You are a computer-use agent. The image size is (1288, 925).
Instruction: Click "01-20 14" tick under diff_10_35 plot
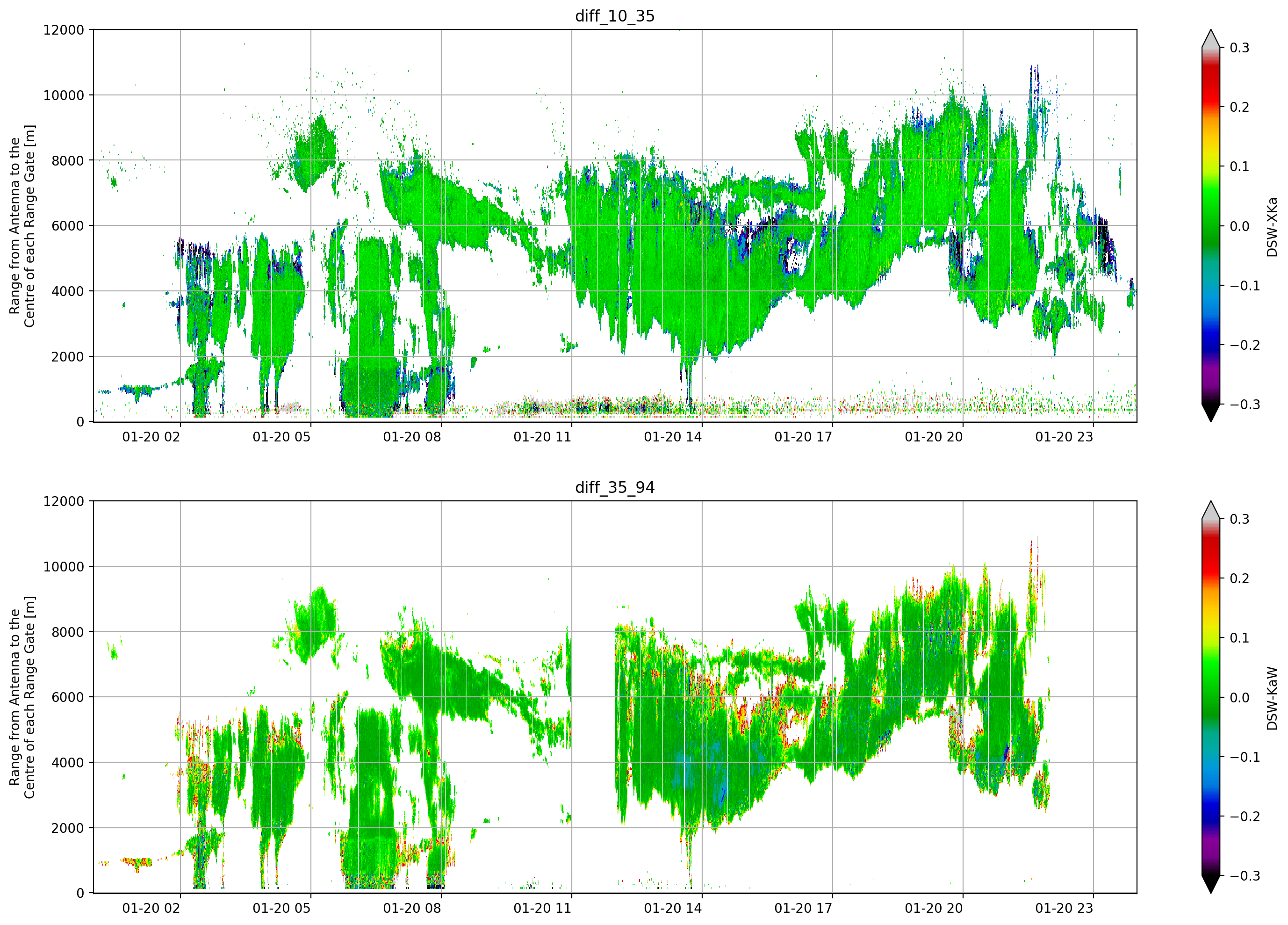[x=673, y=437]
